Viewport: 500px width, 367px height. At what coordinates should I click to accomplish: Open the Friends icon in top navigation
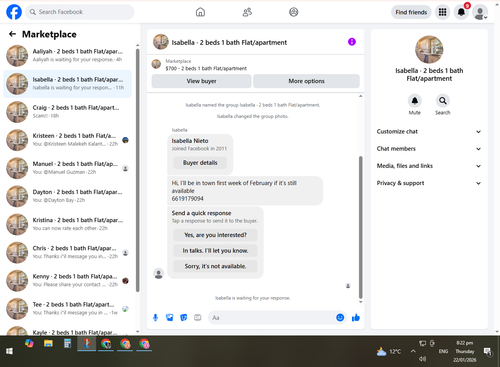(247, 12)
